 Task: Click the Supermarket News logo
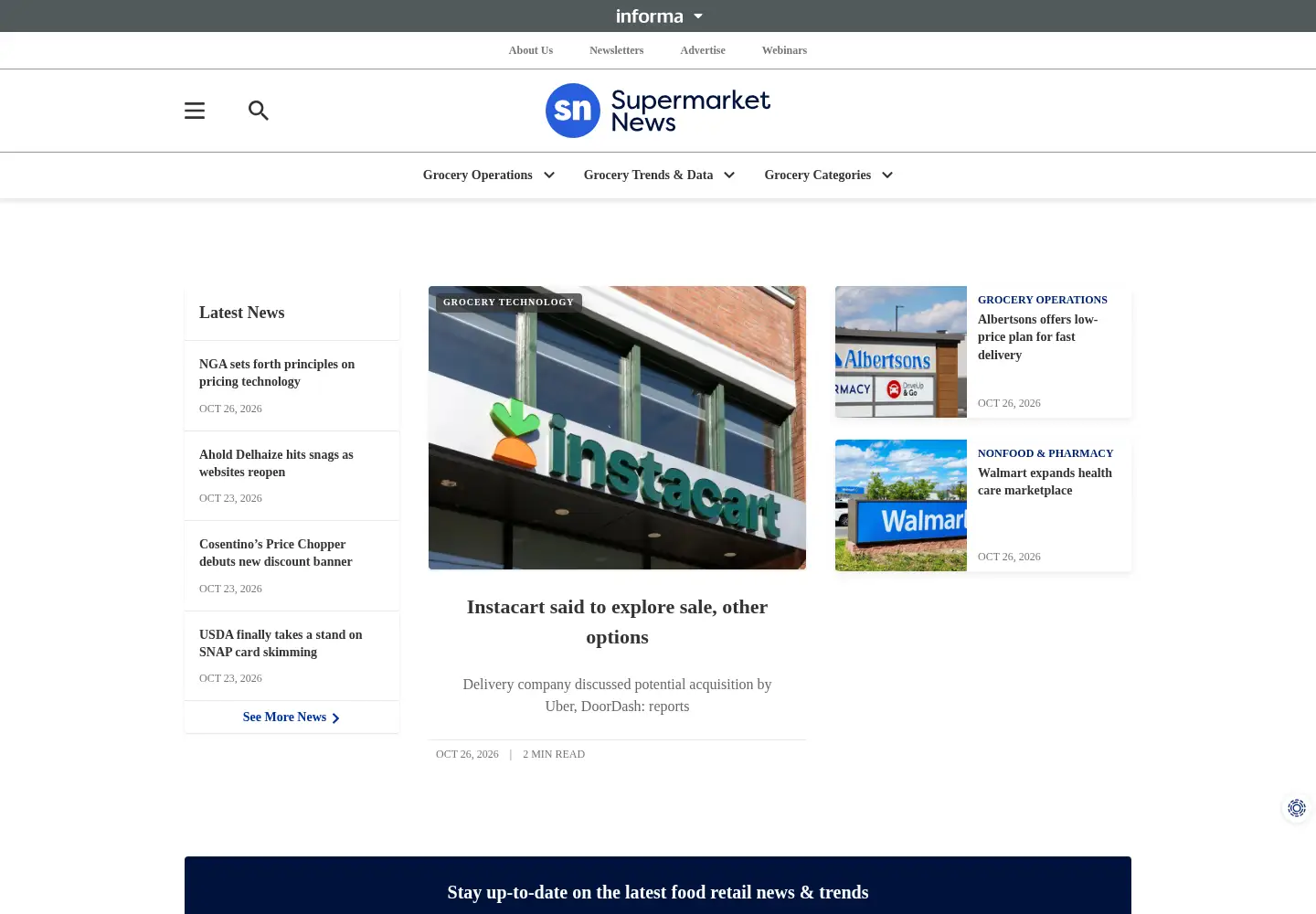click(658, 111)
